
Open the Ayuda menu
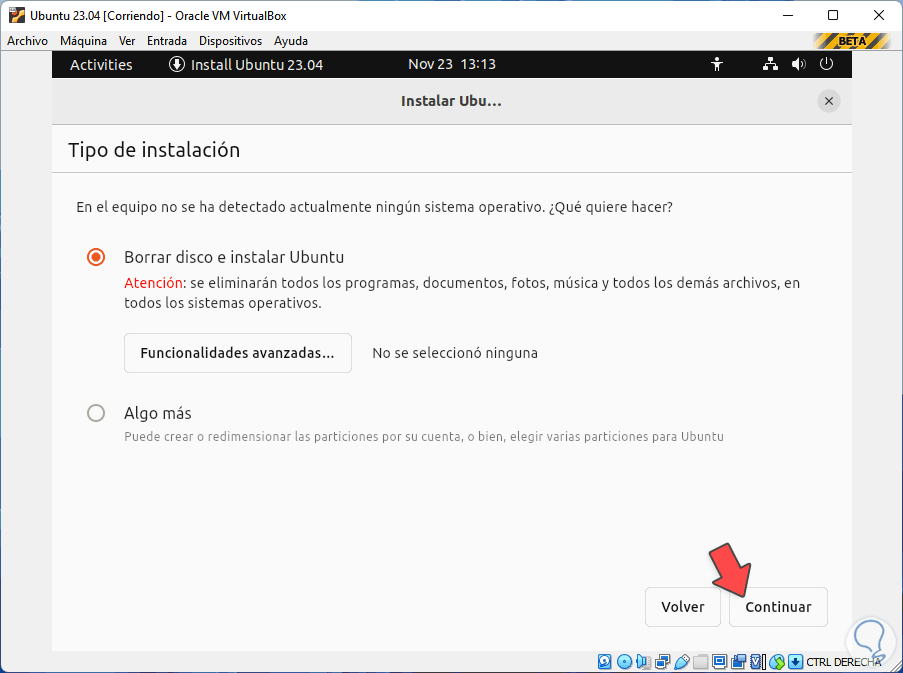(291, 41)
